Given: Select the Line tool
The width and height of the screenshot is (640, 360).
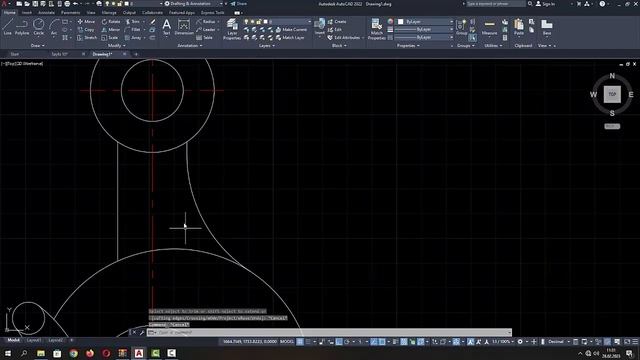Looking at the screenshot, I should tap(7, 27).
